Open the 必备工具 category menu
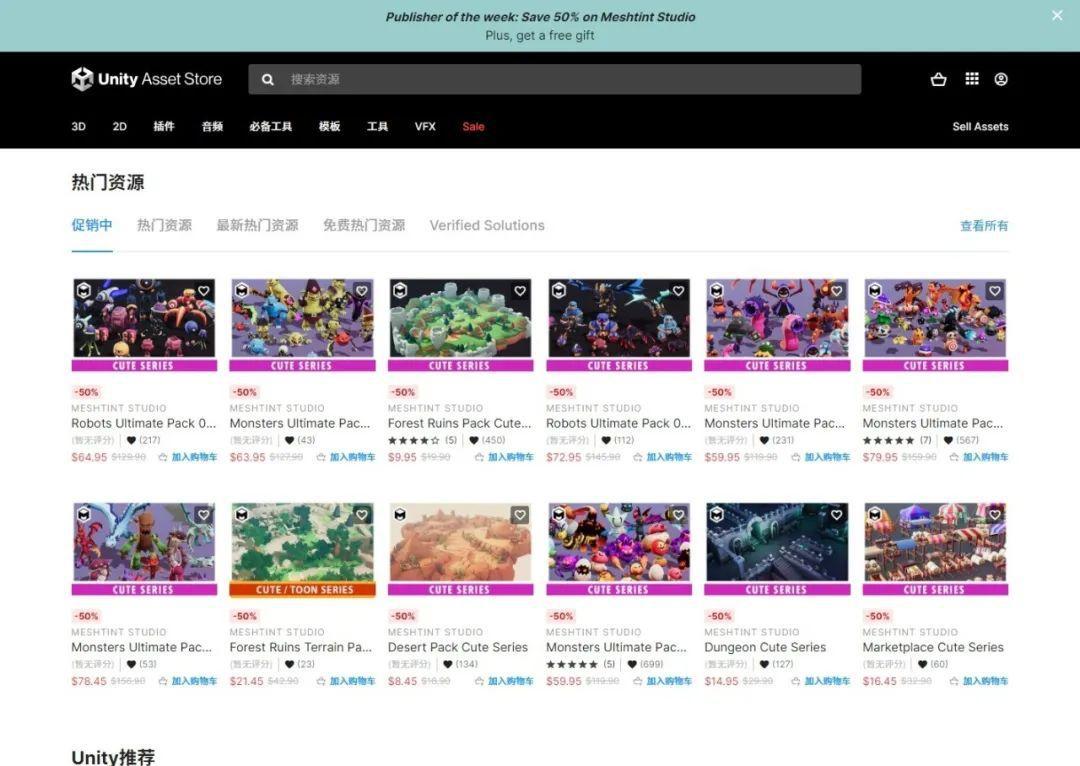This screenshot has width=1080, height=766. coord(271,127)
